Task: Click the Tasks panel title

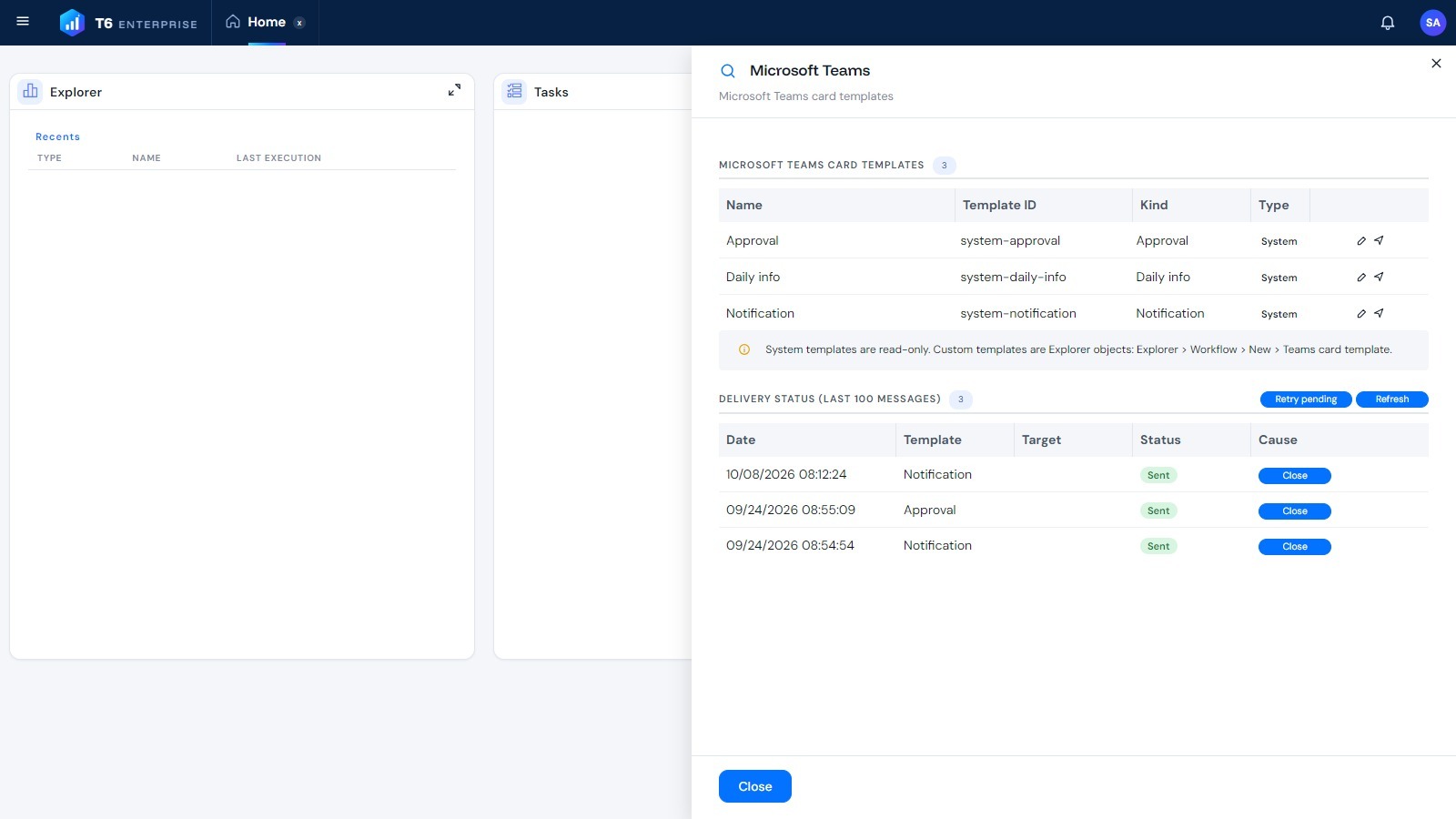Action: coord(551,92)
